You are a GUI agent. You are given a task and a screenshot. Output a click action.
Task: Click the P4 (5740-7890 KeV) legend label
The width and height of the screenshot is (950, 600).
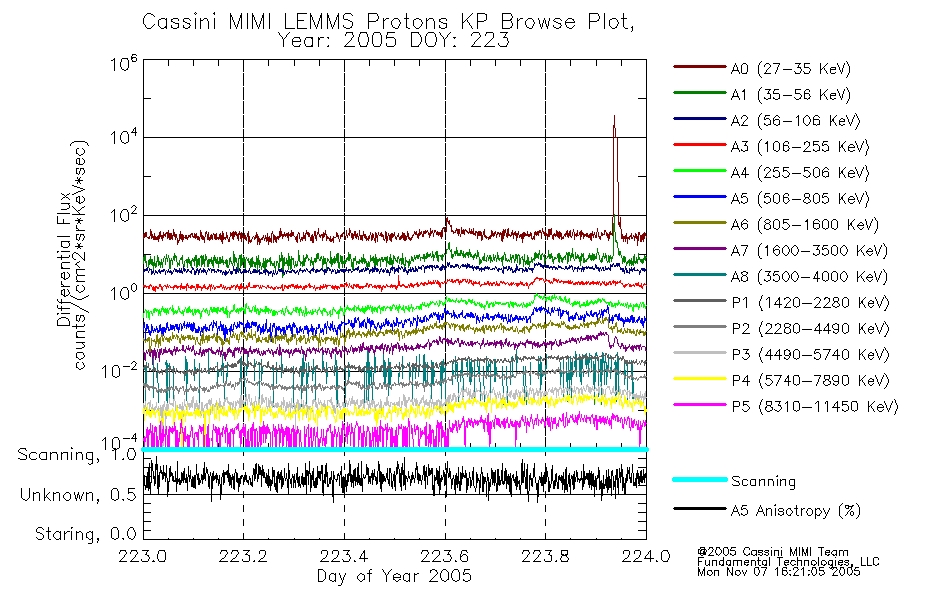click(x=811, y=381)
